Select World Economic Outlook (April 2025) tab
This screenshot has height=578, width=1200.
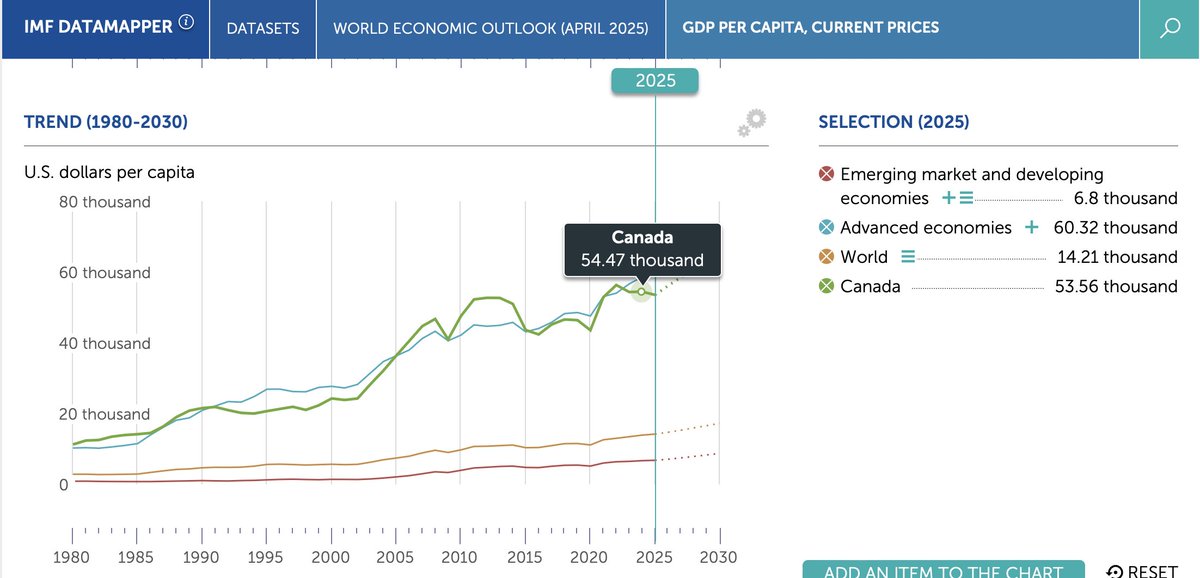pyautogui.click(x=491, y=28)
